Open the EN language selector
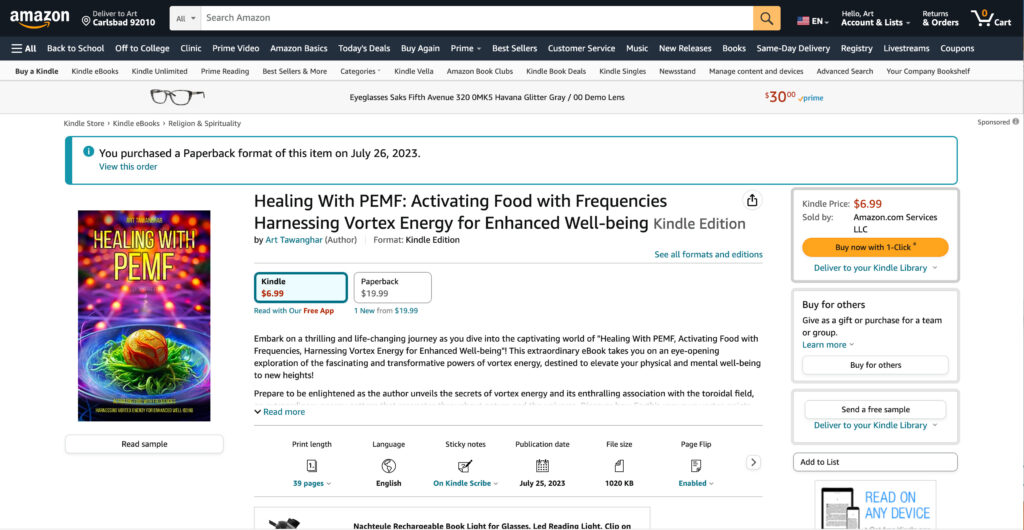Viewport: 1024px width, 530px height. (814, 20)
